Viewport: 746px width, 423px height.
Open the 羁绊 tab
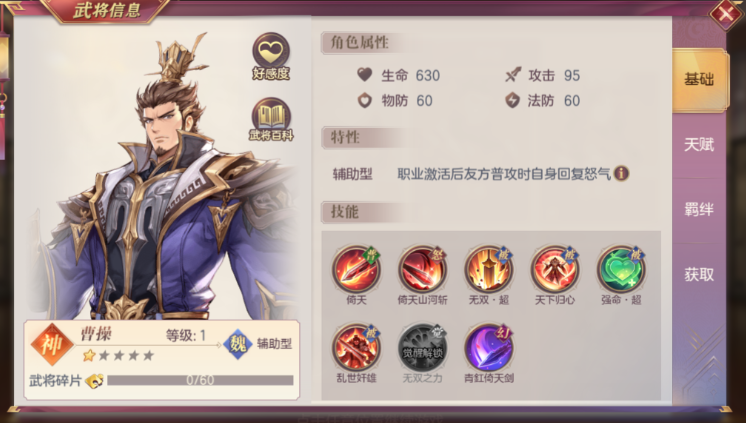pyautogui.click(x=699, y=209)
